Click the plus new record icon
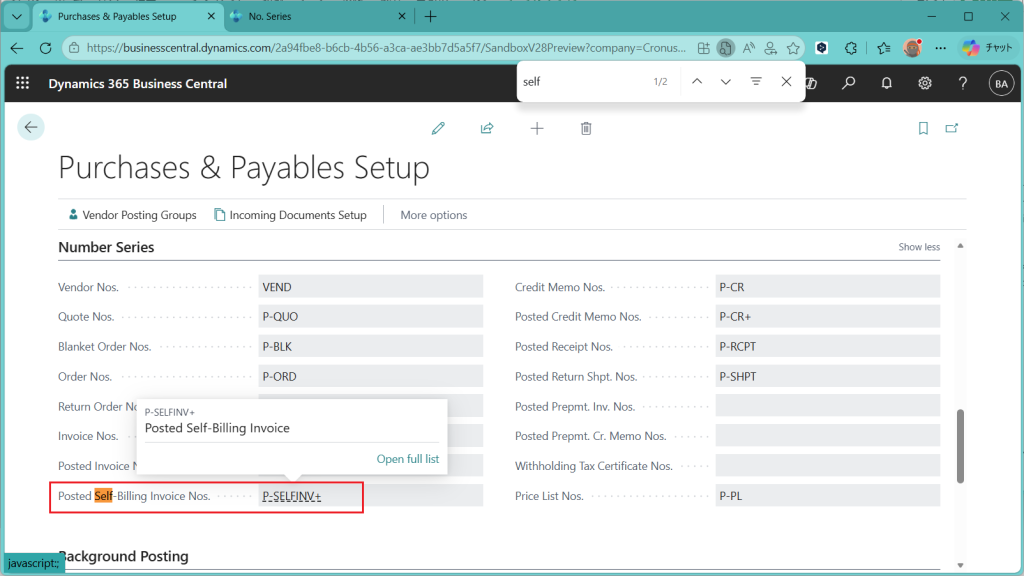This screenshot has width=1024, height=576. tap(537, 128)
